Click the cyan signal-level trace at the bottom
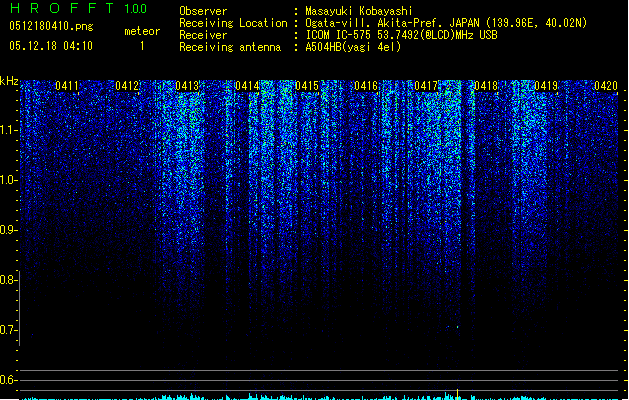The height and width of the screenshot is (400, 629). pos(319,397)
